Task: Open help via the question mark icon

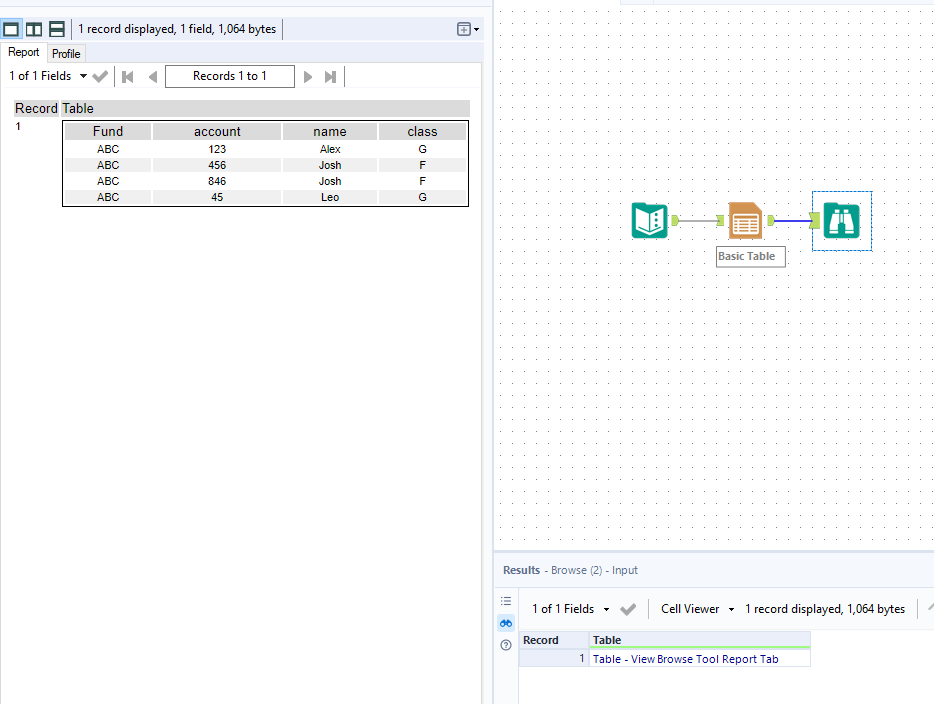Action: [x=506, y=645]
